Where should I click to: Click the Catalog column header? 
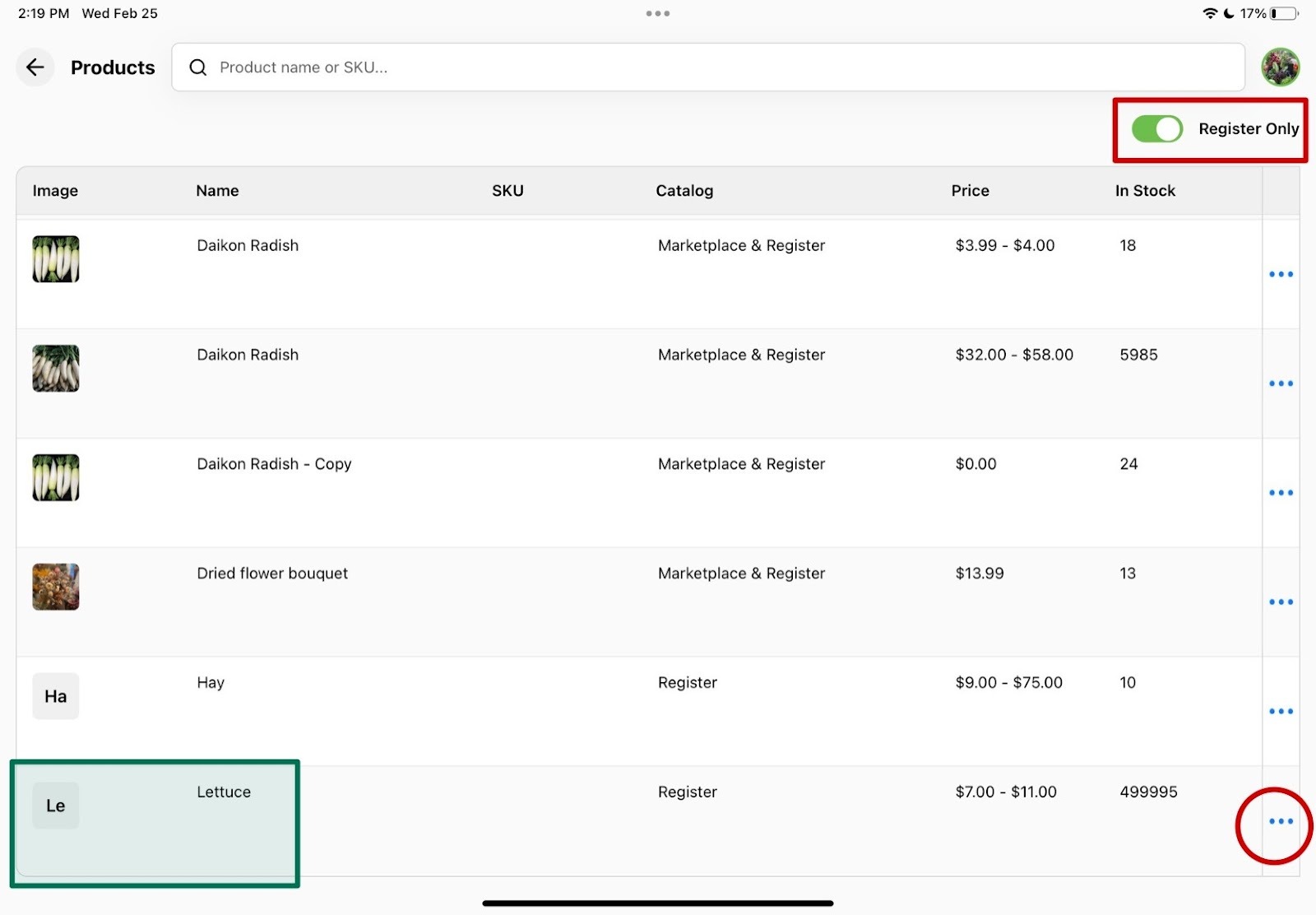(x=683, y=191)
